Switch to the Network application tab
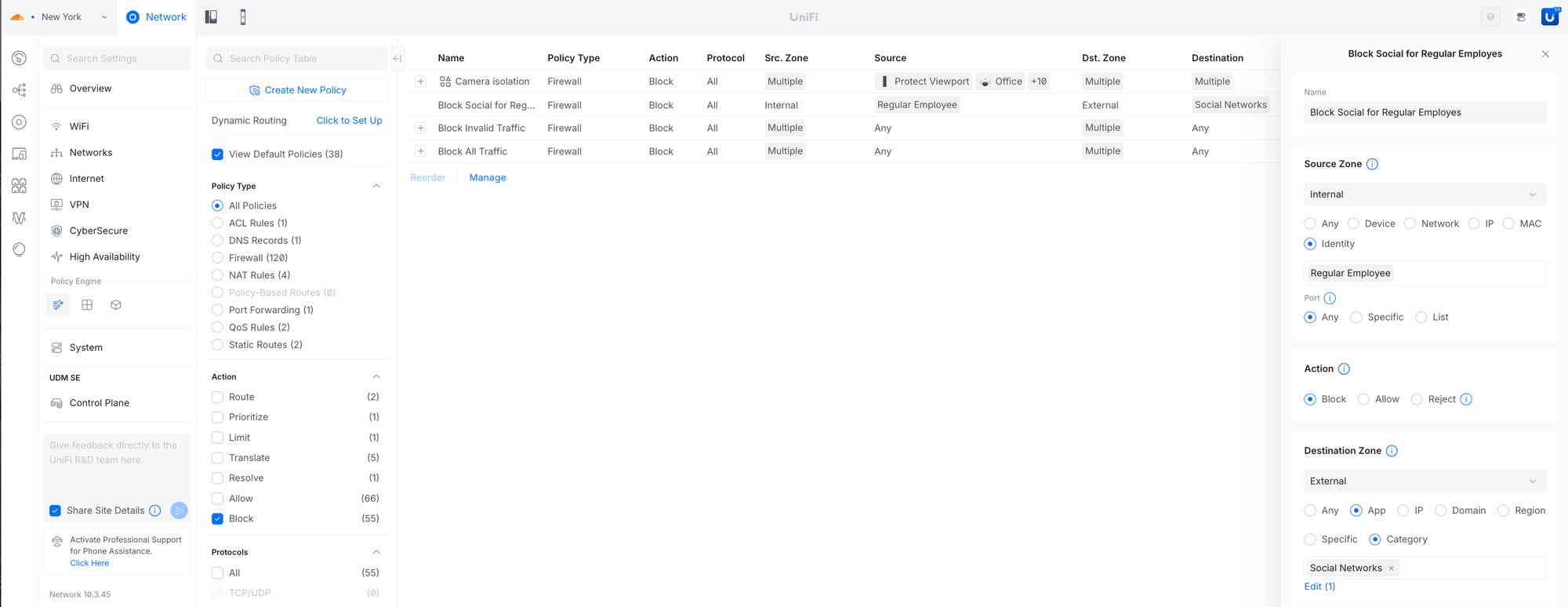1568x607 pixels. click(x=157, y=17)
